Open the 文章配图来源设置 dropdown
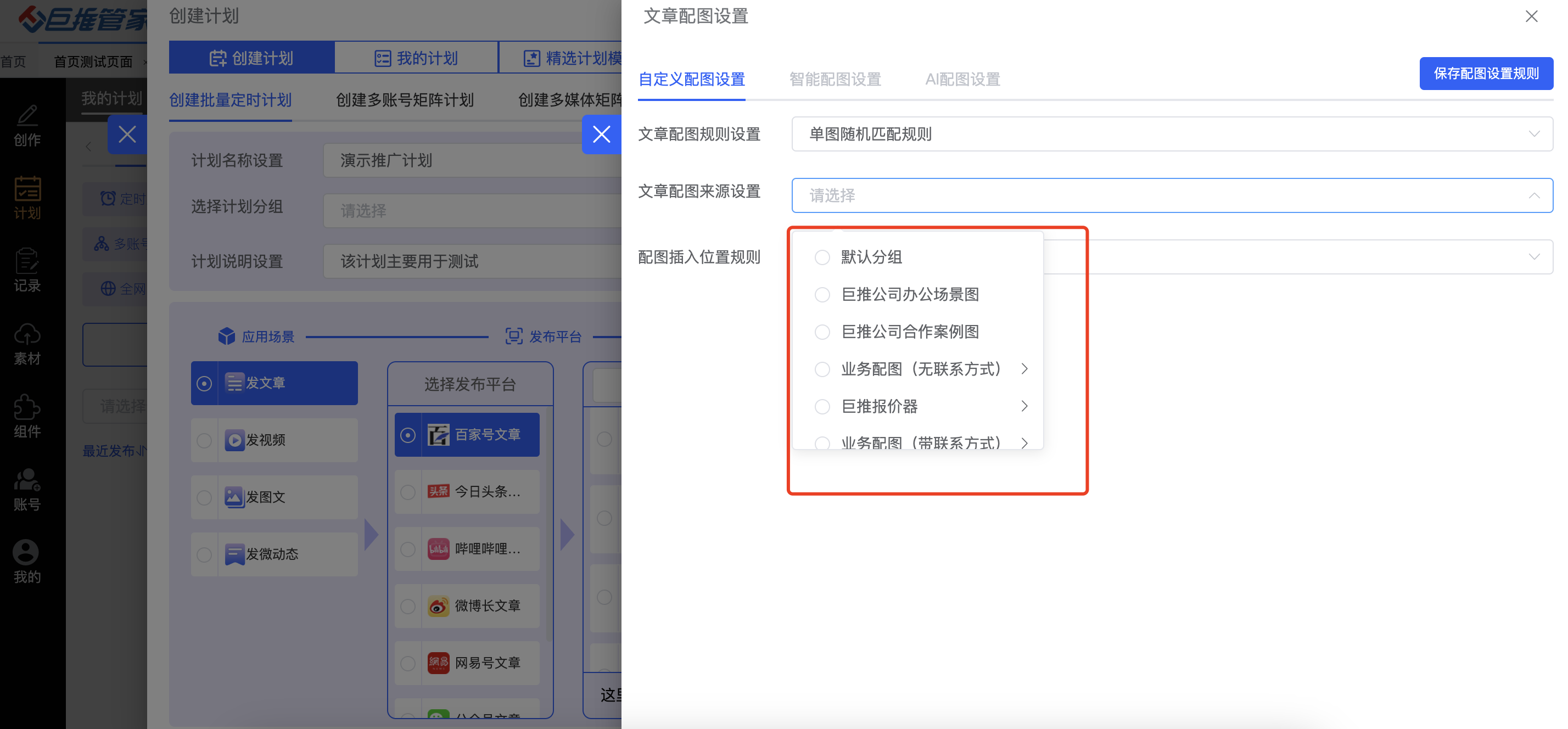This screenshot has width=1568, height=729. click(x=1172, y=195)
